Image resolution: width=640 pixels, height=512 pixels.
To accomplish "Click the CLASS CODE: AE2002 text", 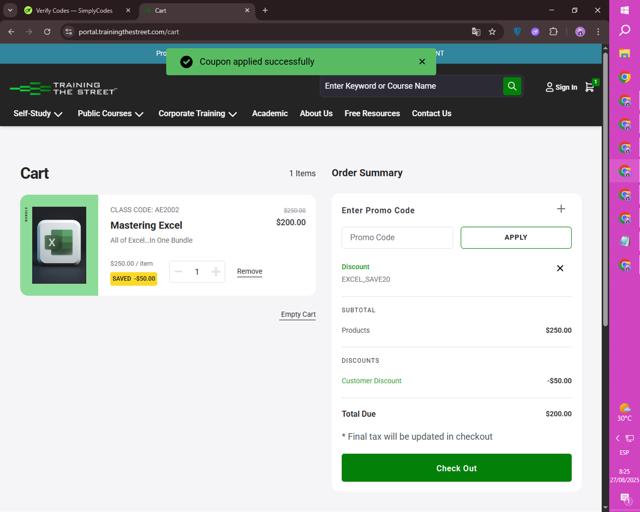I will pos(144,209).
